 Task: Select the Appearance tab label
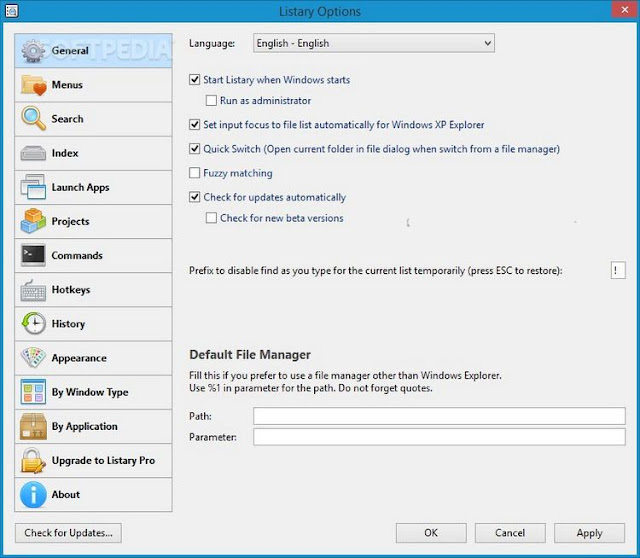[x=79, y=358]
